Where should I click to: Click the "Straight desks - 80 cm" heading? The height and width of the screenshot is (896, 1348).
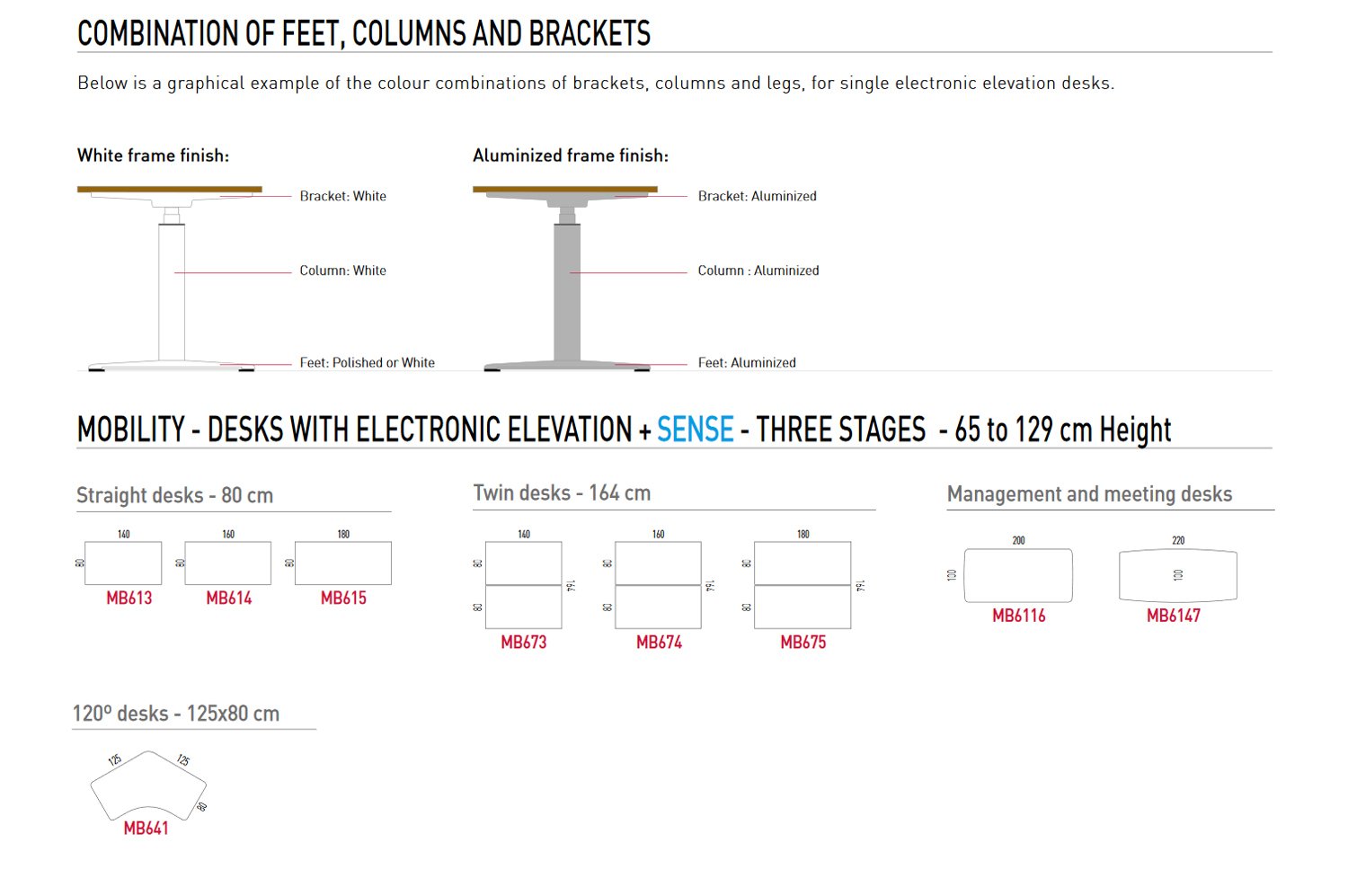[x=175, y=495]
